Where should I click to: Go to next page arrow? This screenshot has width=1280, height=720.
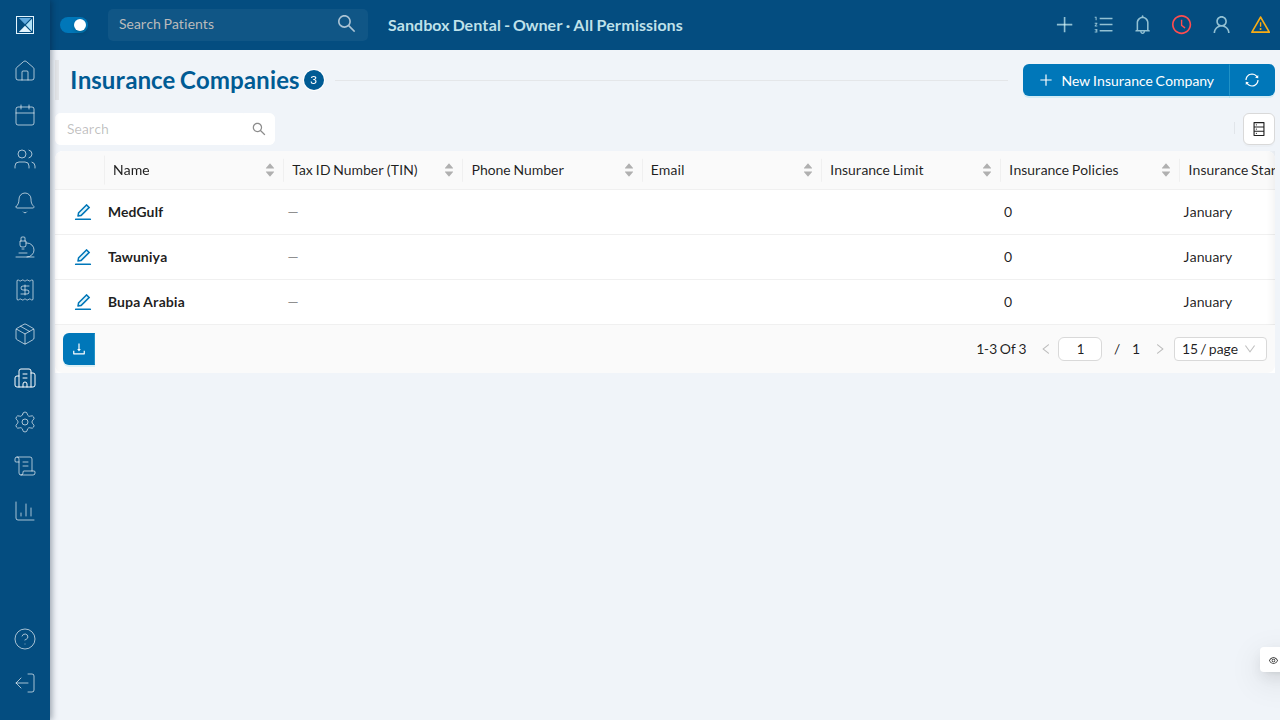[1160, 349]
